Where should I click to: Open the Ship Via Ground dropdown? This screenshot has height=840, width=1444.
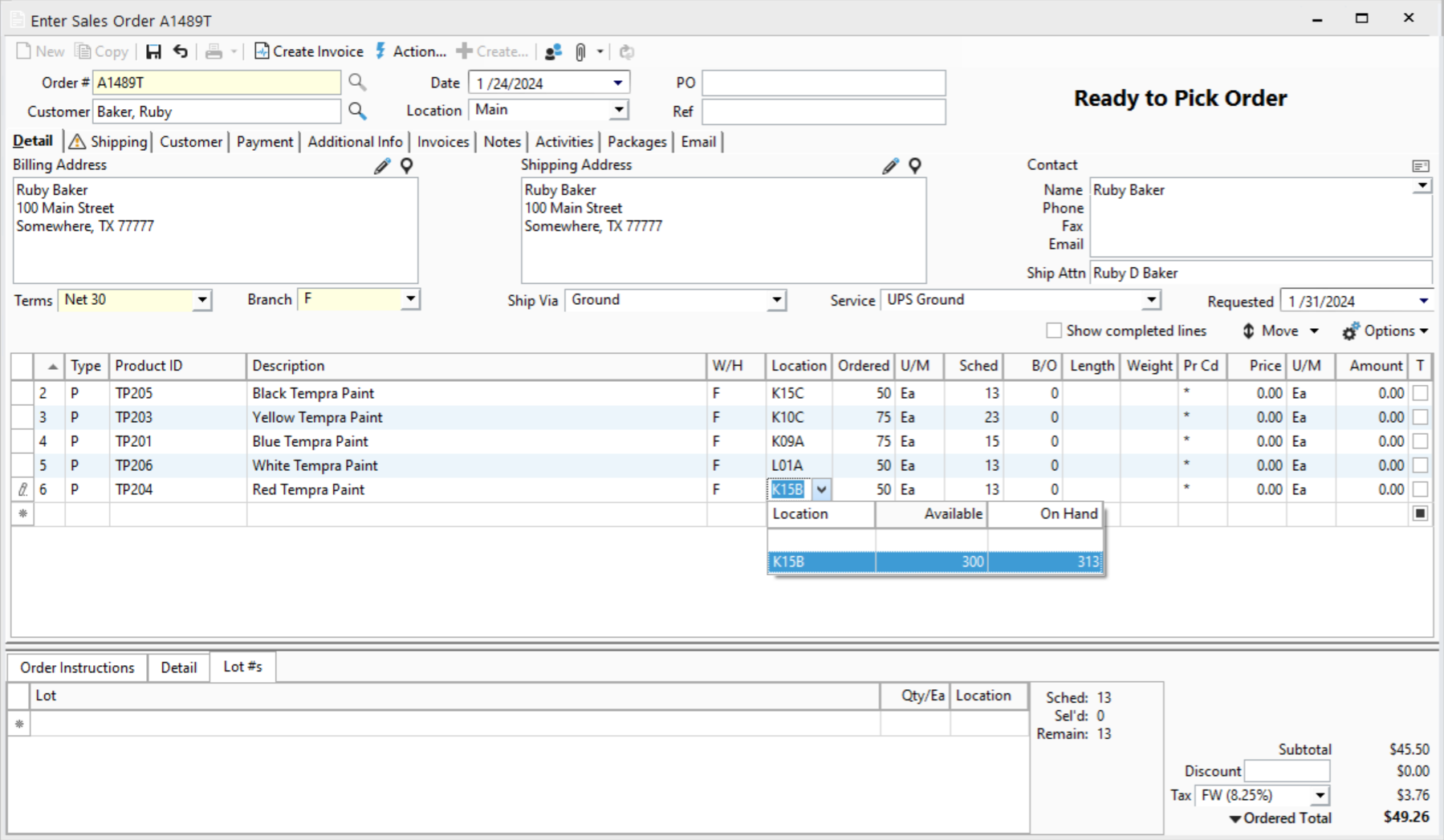coord(776,300)
